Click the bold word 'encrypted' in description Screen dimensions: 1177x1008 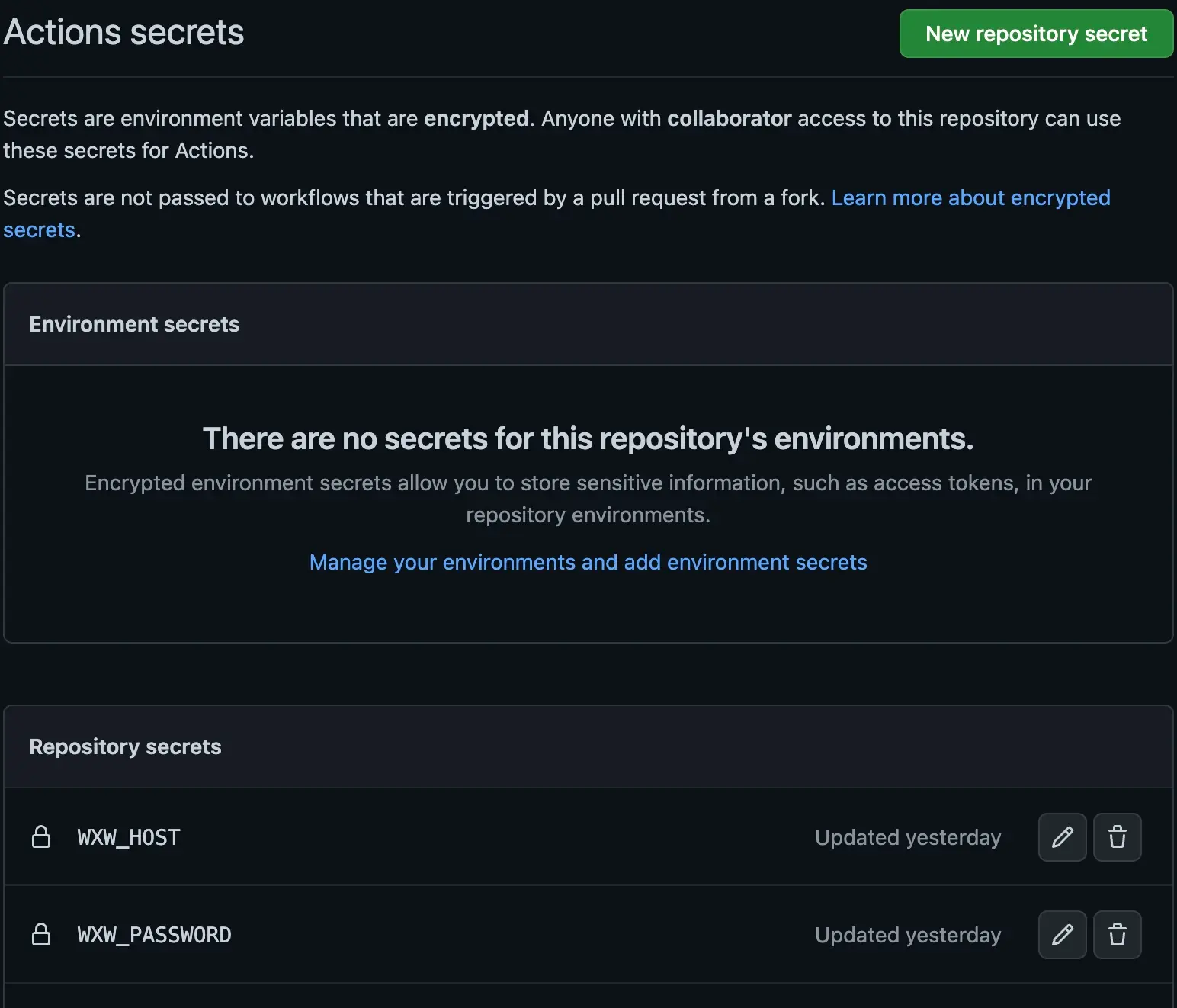click(476, 118)
